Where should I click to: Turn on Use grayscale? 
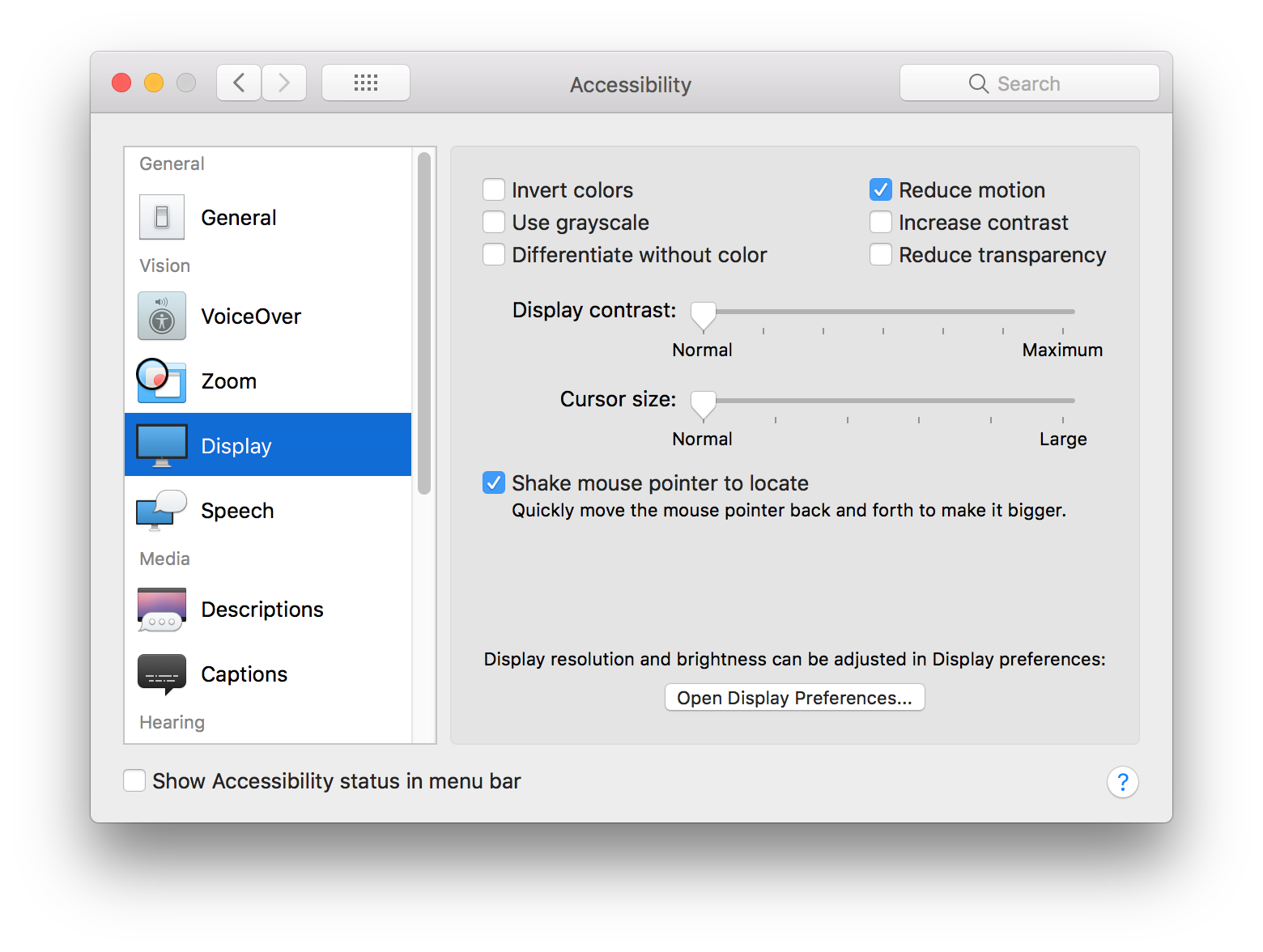tap(494, 223)
